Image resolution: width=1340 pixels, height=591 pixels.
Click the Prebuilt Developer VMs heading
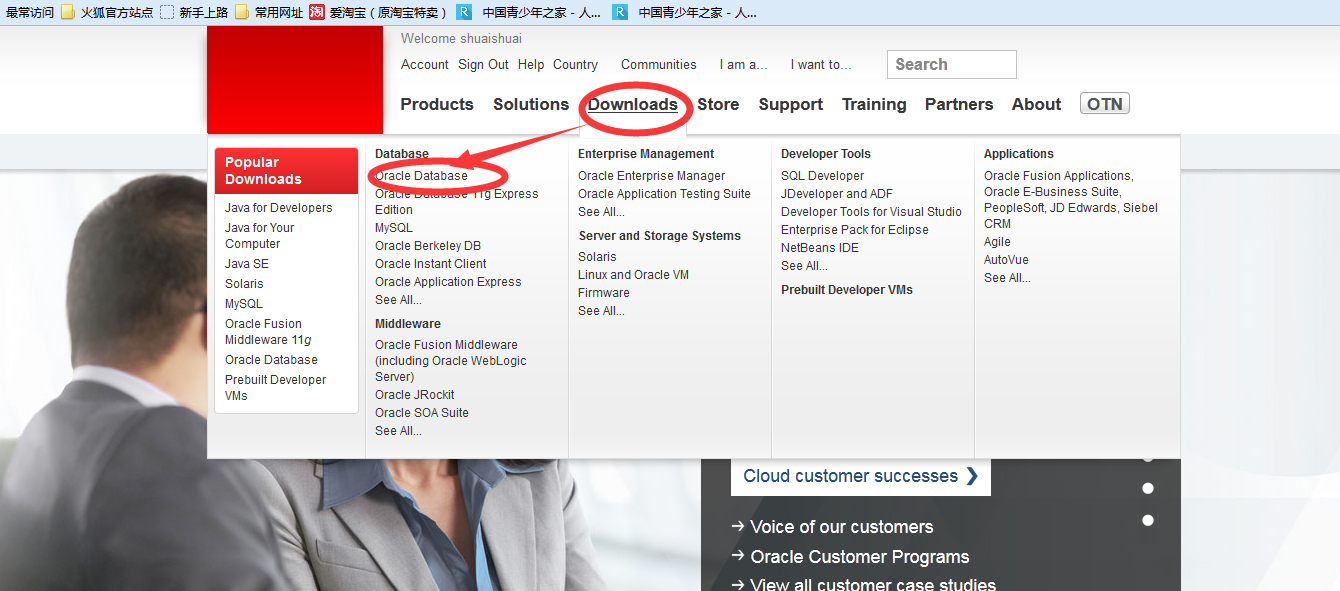pos(846,290)
